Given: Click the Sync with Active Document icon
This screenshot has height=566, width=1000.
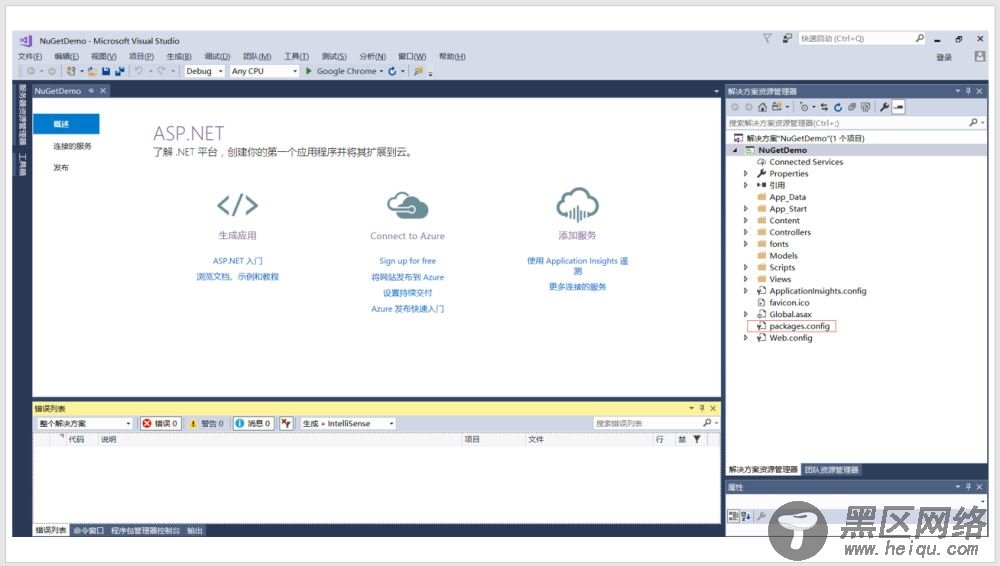Looking at the screenshot, I should click(824, 107).
